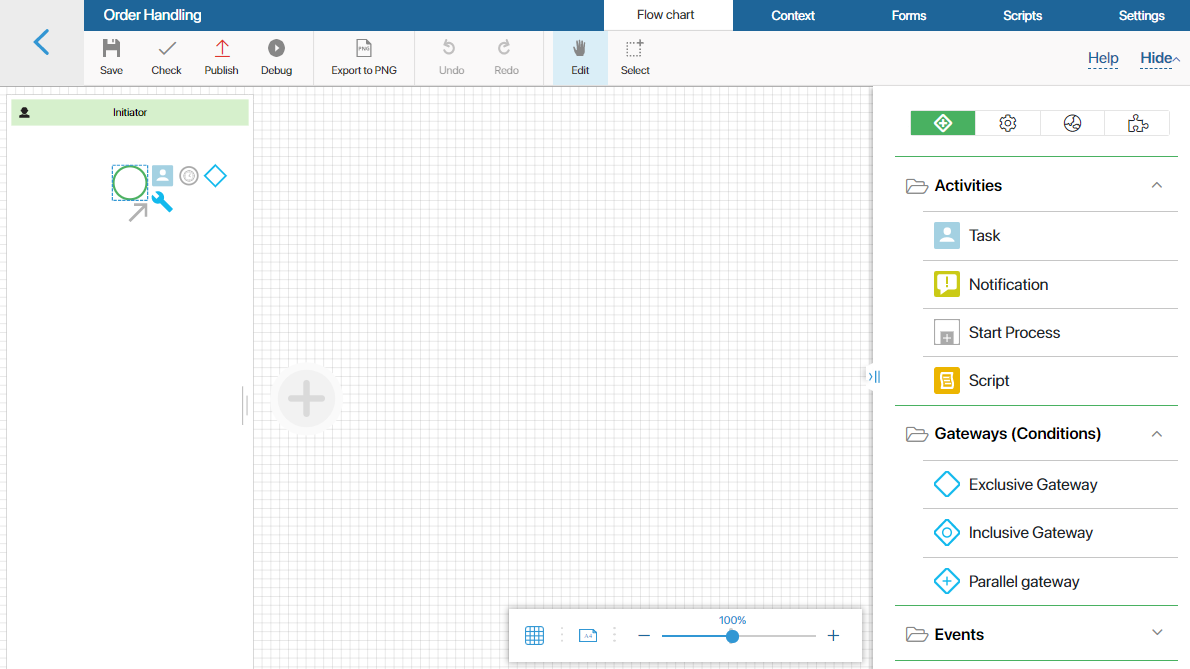Activate the Select tool
This screenshot has width=1190, height=669.
(x=634, y=57)
